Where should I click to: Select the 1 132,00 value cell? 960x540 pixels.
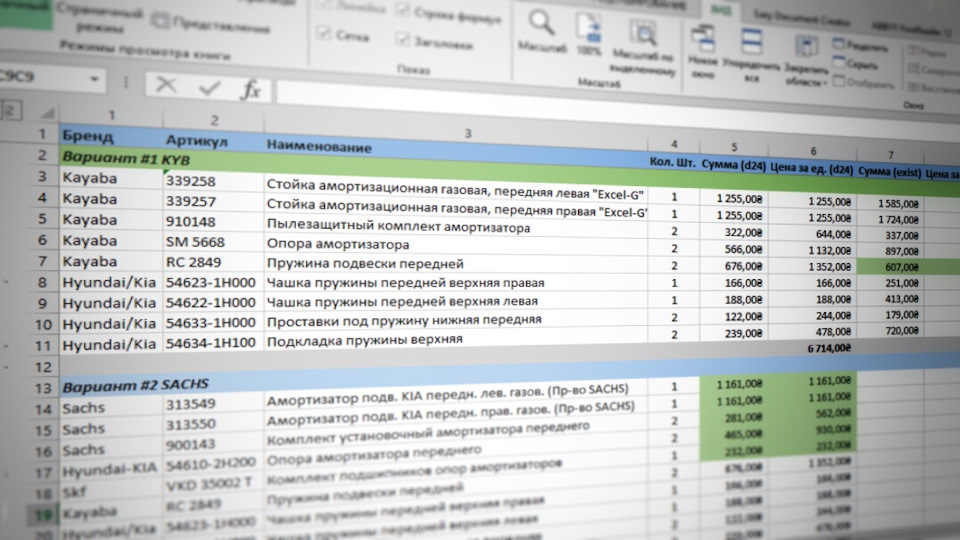(x=812, y=250)
